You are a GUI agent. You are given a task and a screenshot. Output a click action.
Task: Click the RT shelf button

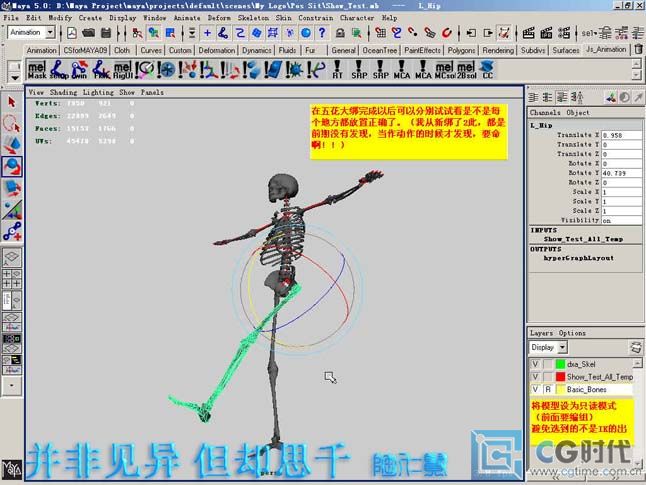pos(337,70)
